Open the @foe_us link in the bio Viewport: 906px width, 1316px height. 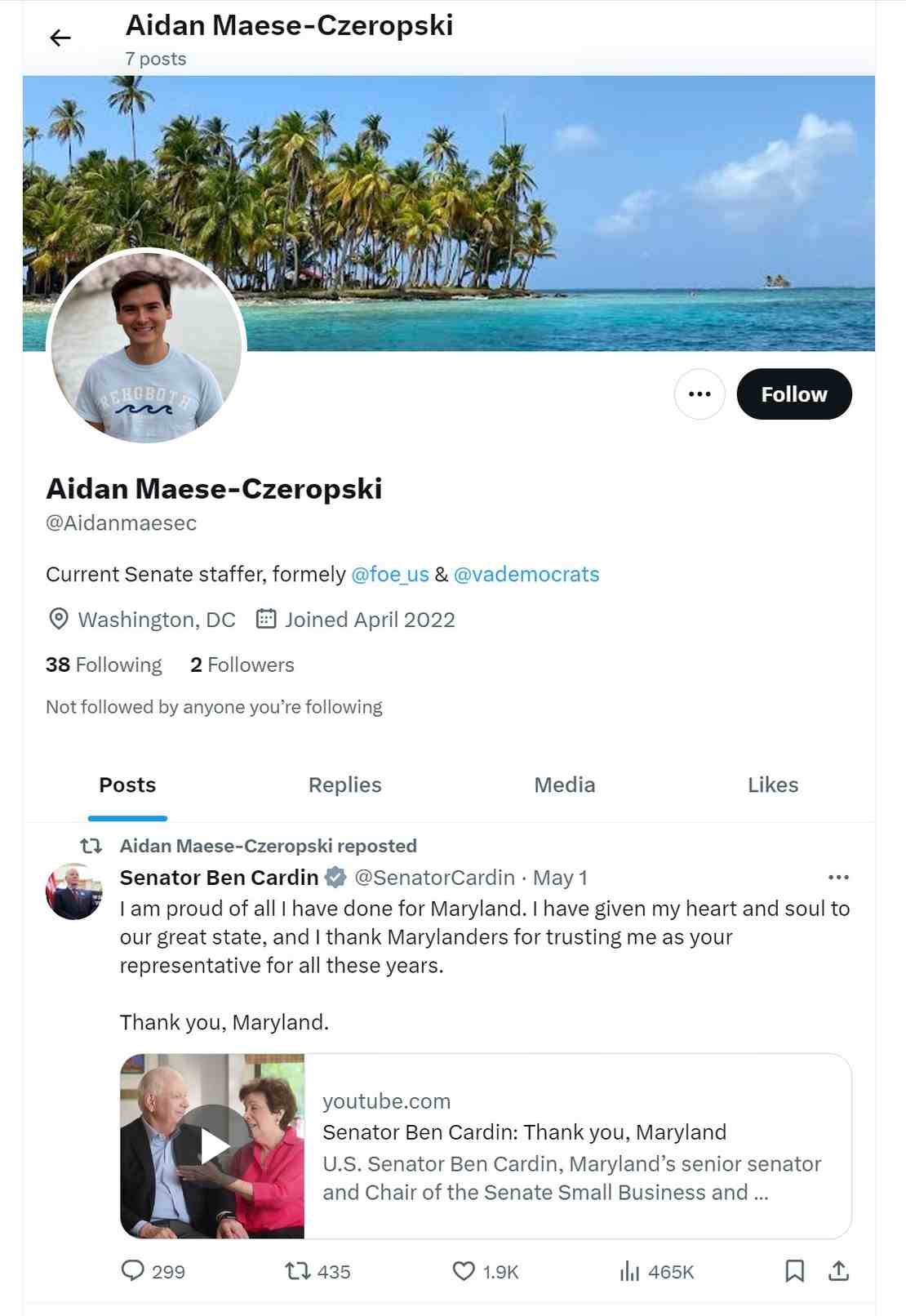tap(391, 574)
